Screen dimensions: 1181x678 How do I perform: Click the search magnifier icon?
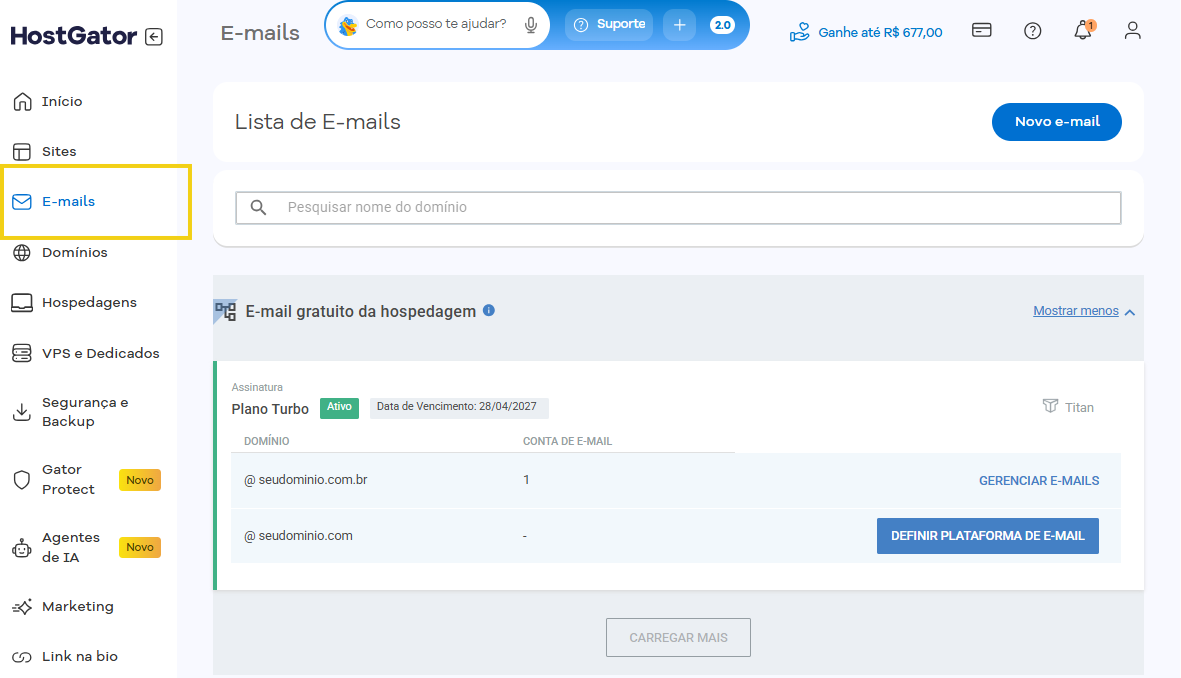[x=258, y=207]
